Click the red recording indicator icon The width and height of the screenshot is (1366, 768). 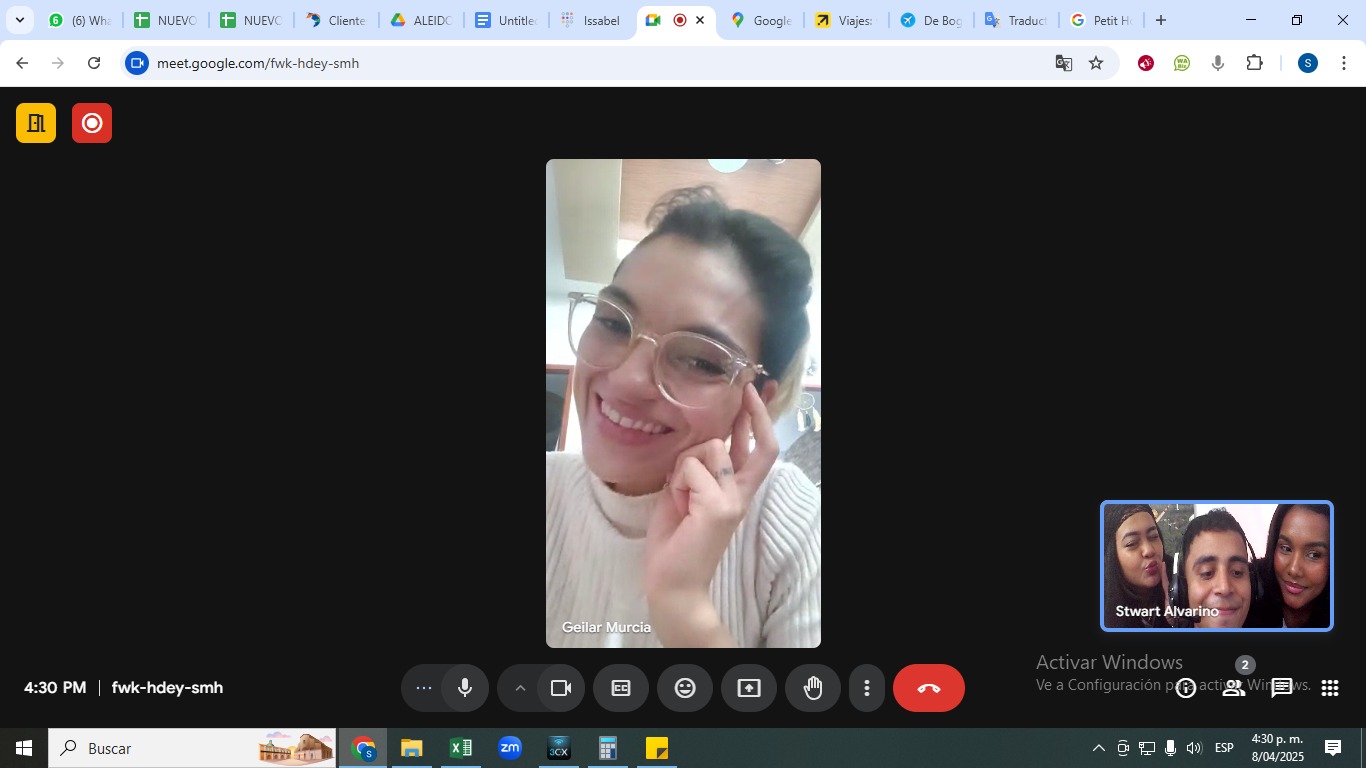pos(92,123)
